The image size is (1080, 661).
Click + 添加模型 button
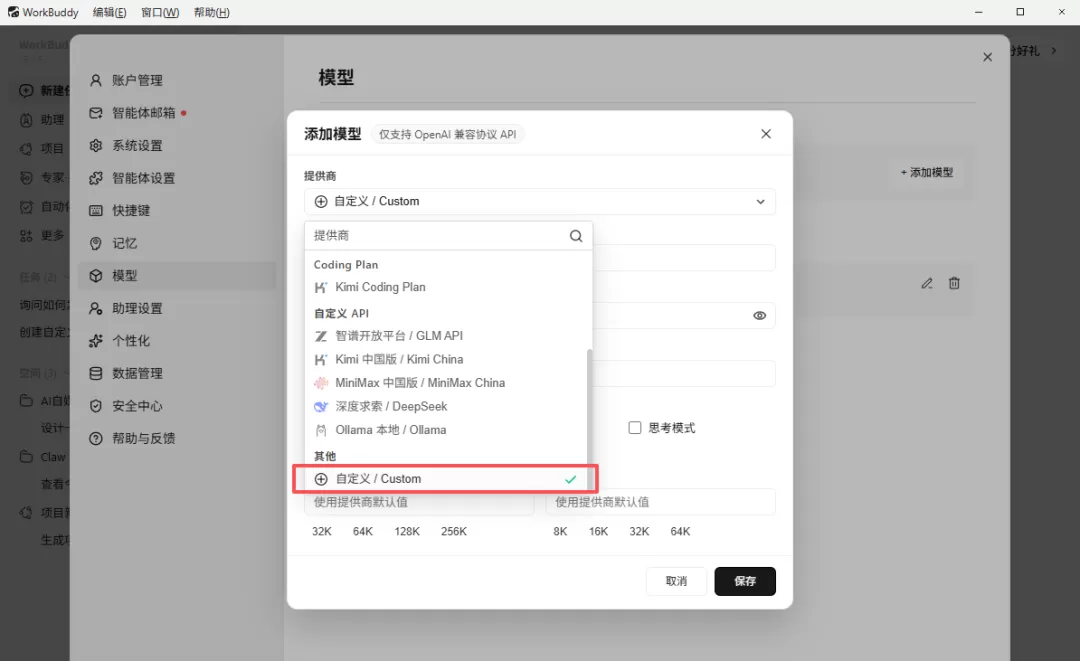pos(927,172)
